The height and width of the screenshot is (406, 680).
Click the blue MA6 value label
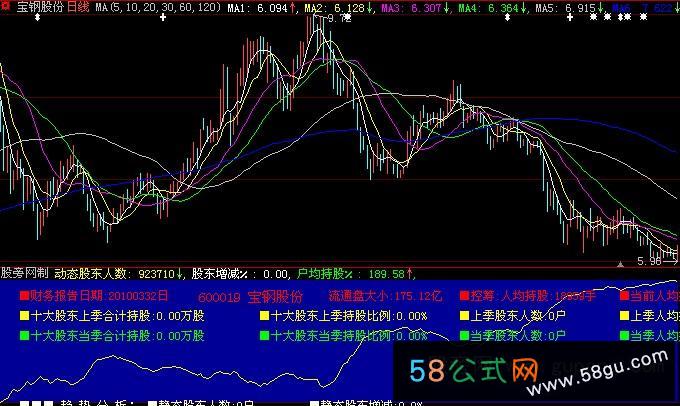point(645,8)
